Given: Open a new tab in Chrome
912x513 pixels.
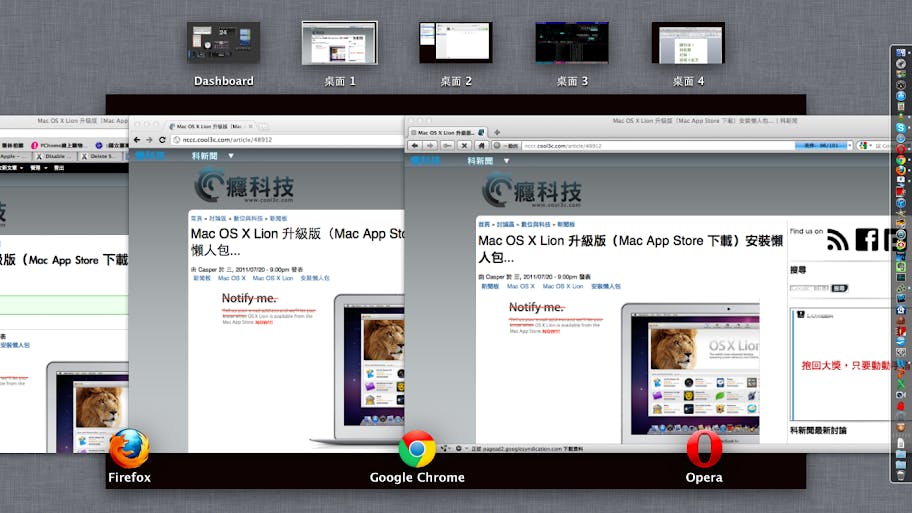Looking at the screenshot, I should pos(264,126).
